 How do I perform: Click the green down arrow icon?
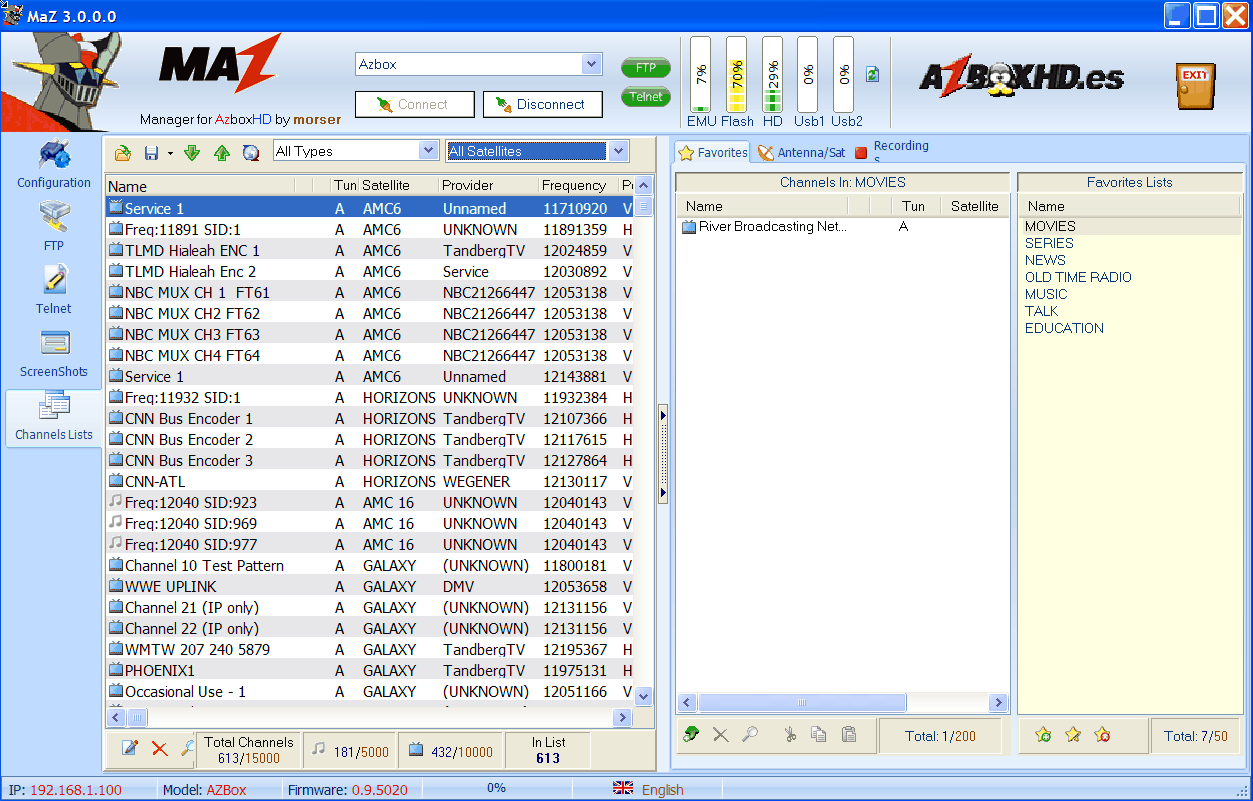[x=192, y=153]
